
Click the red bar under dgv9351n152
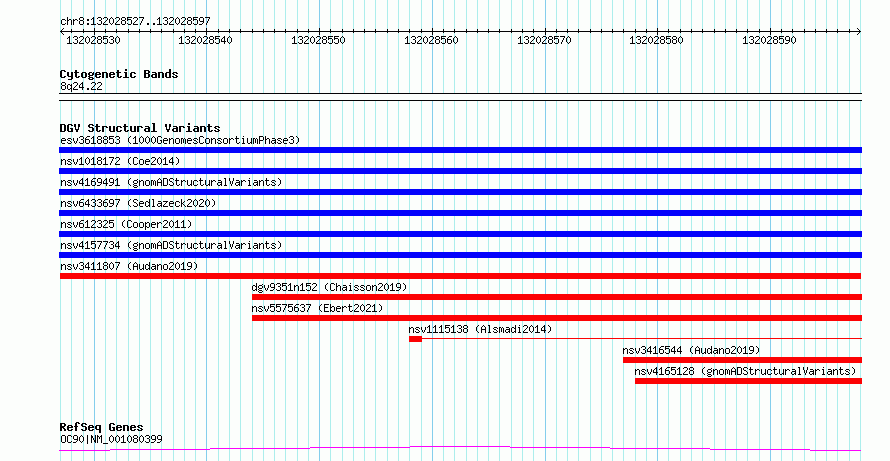[x=557, y=297]
